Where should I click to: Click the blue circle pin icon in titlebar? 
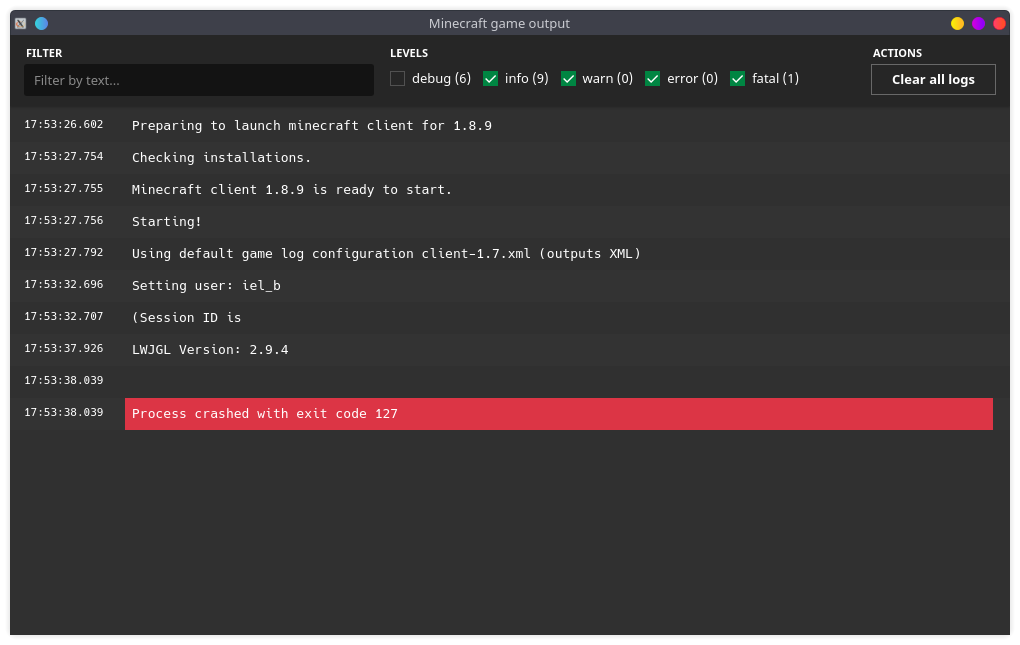(41, 23)
